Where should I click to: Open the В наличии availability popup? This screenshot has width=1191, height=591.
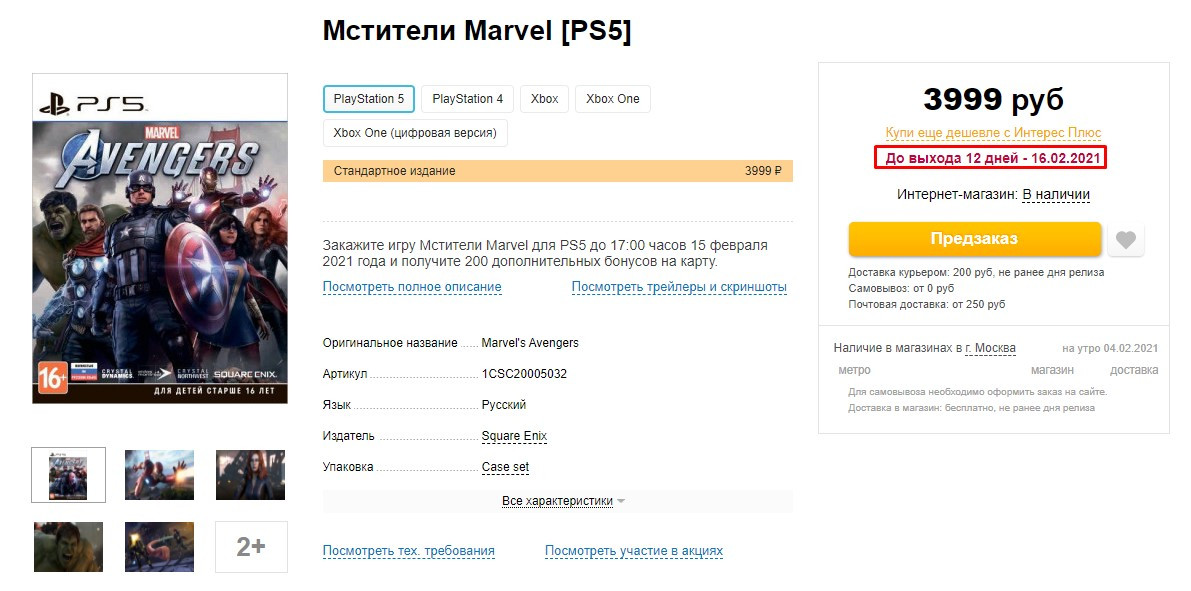tap(1056, 194)
